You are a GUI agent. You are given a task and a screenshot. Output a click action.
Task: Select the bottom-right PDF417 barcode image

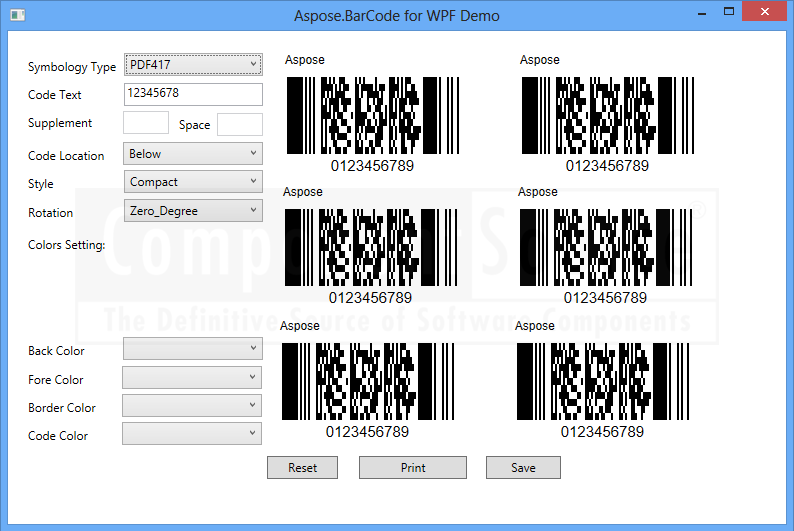603,382
